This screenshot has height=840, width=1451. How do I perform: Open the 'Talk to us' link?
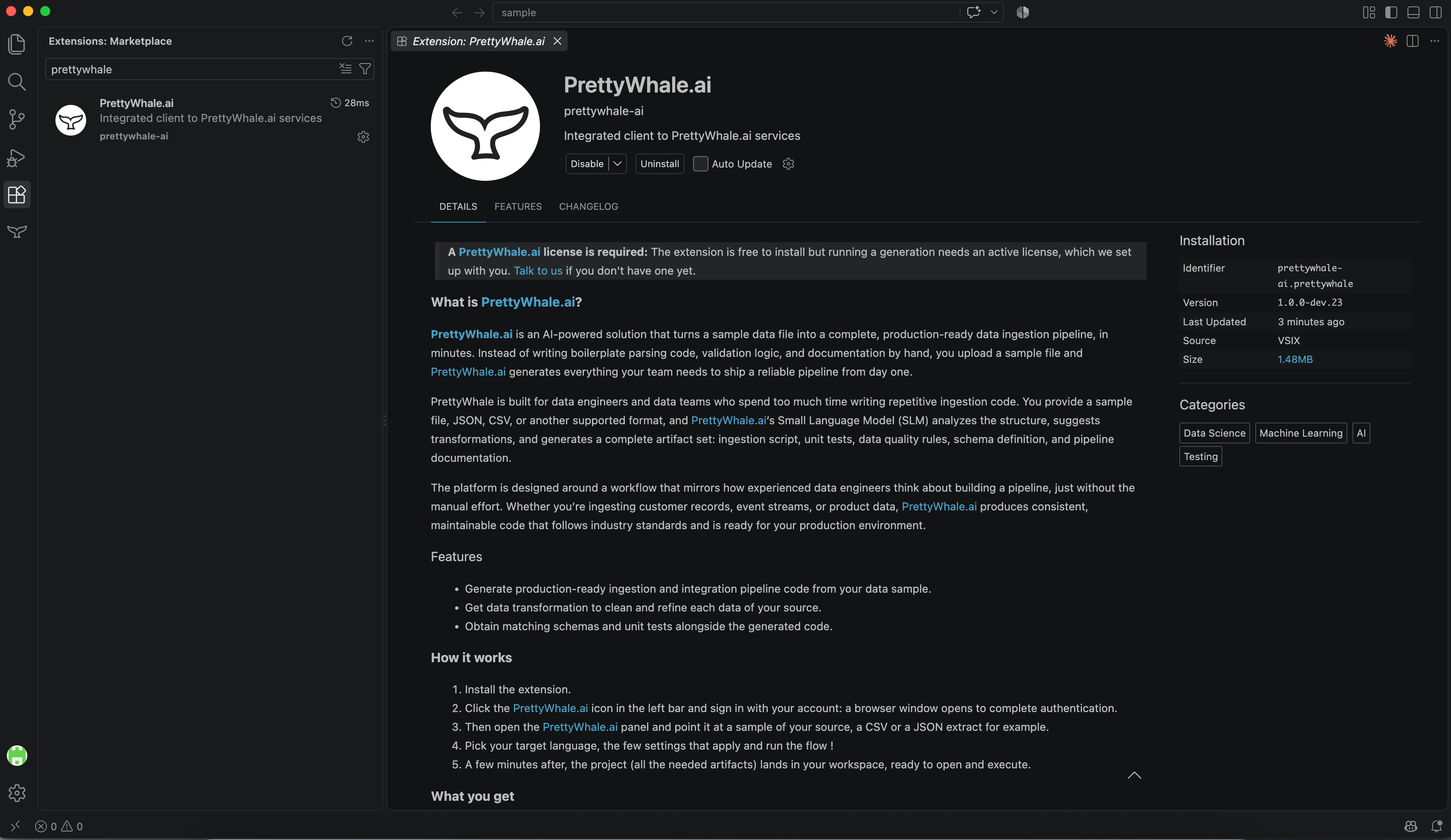pos(537,271)
